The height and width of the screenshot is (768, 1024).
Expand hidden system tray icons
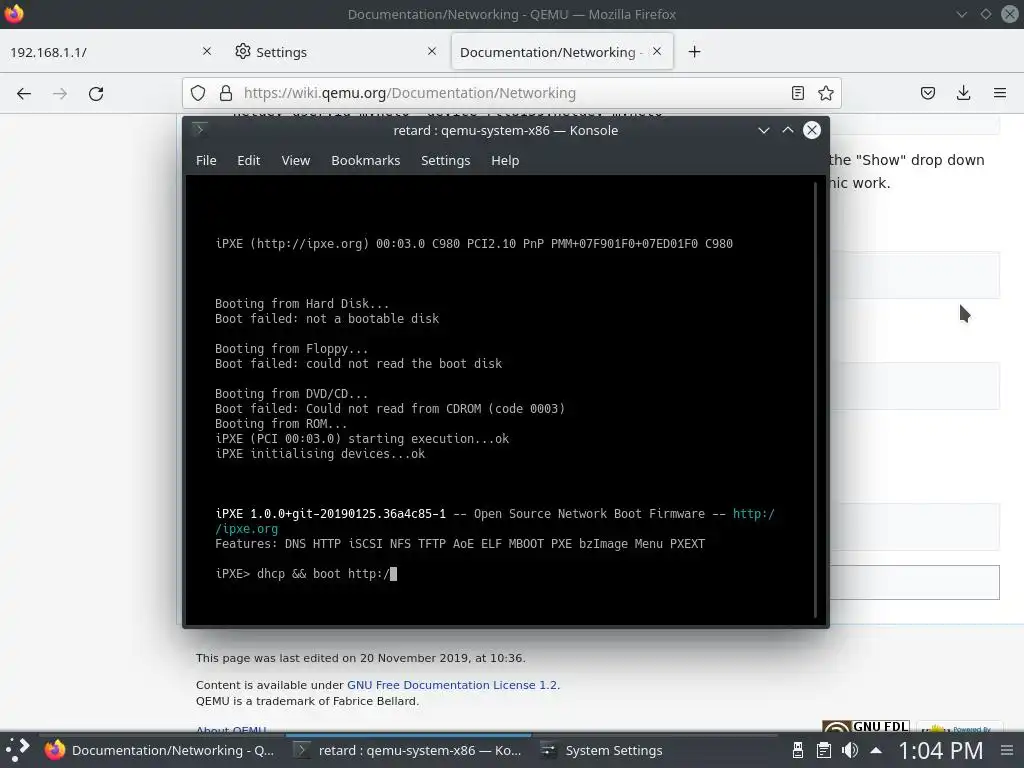(876, 750)
